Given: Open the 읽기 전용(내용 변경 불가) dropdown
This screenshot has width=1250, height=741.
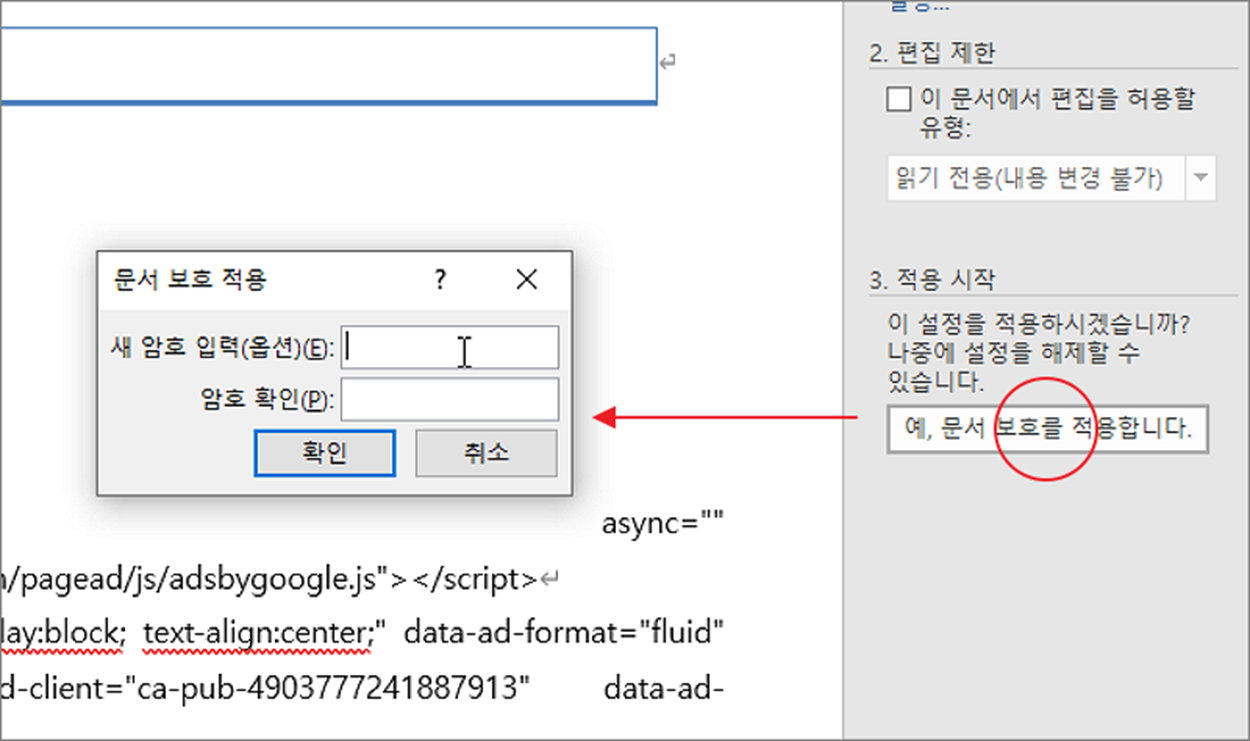Looking at the screenshot, I should (1202, 179).
